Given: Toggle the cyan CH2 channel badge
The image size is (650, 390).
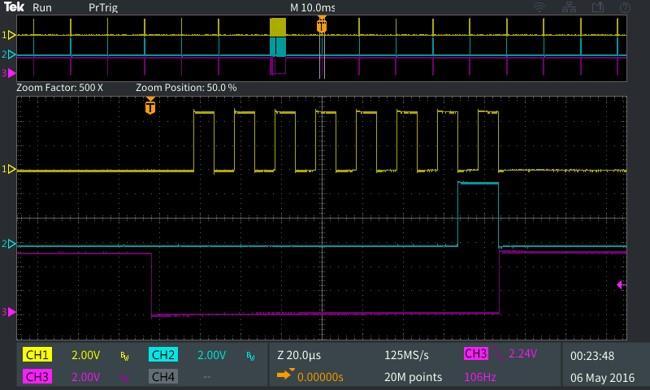Looking at the screenshot, I should (x=163, y=355).
